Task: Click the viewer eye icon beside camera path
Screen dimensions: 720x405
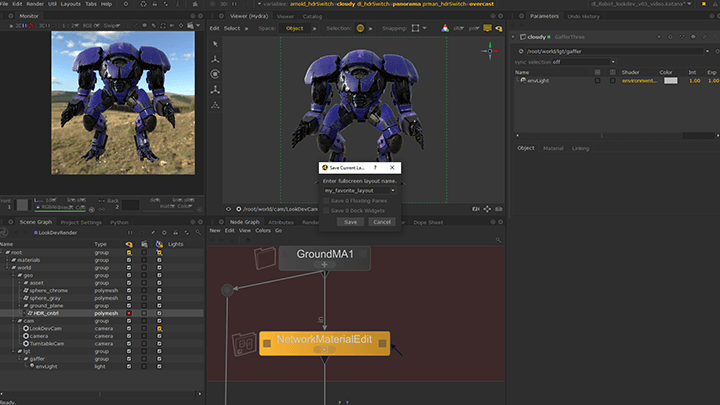Action: pos(229,209)
